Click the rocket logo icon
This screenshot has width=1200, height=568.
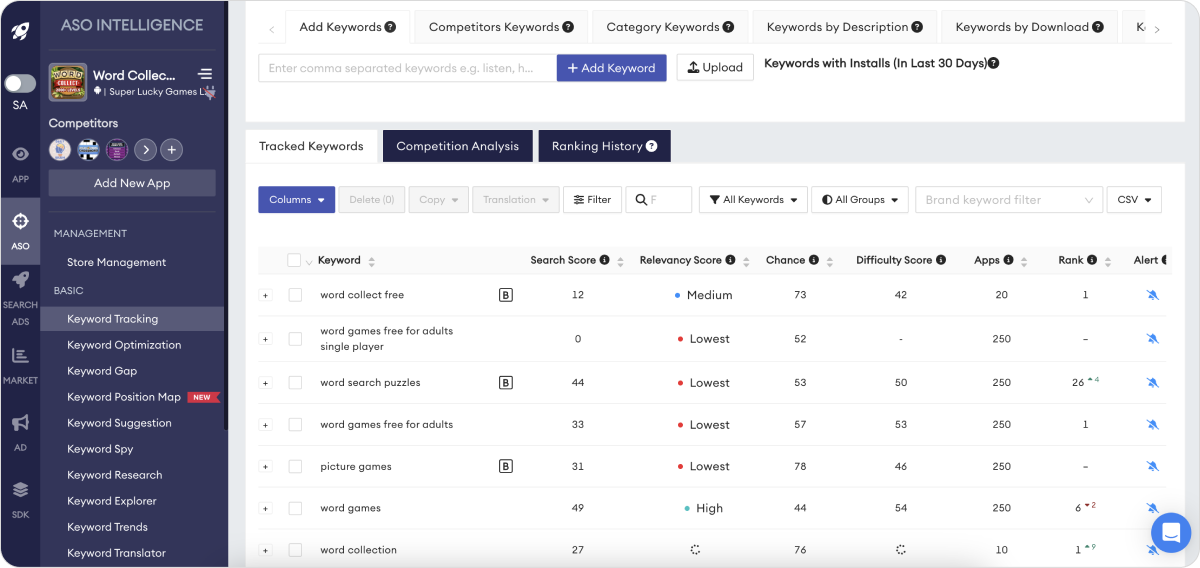coord(20,30)
